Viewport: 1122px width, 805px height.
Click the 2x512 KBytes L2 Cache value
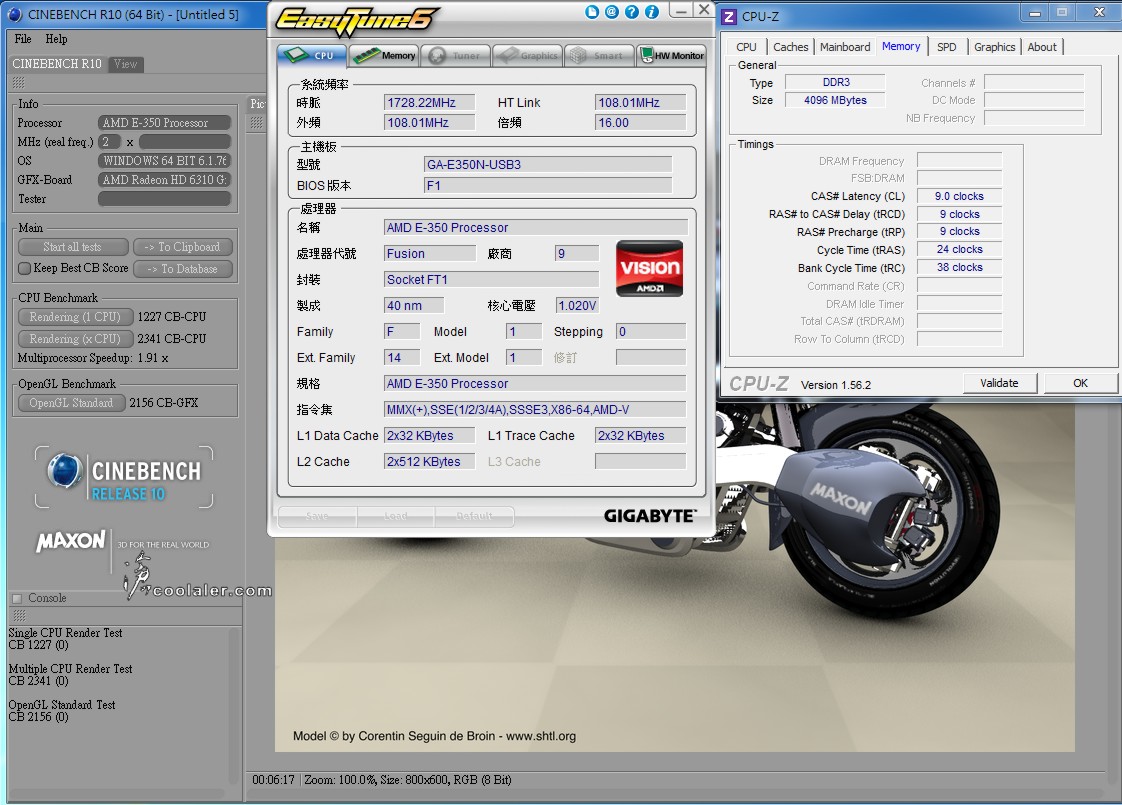429,462
